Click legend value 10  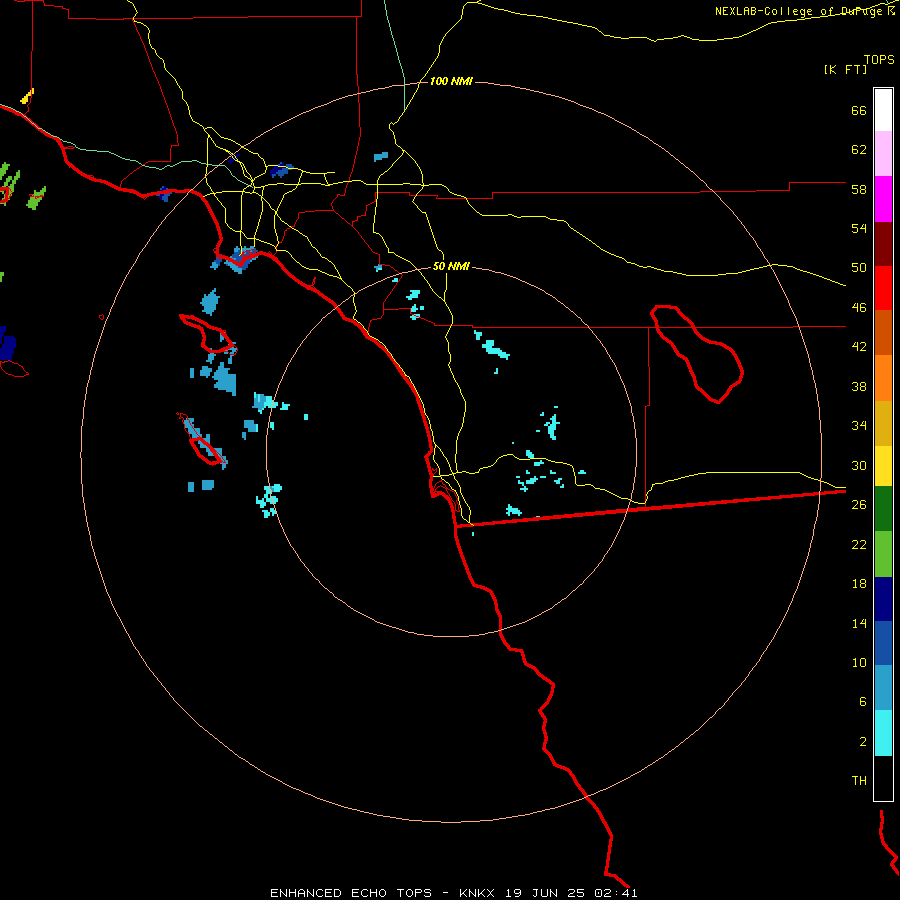click(859, 663)
